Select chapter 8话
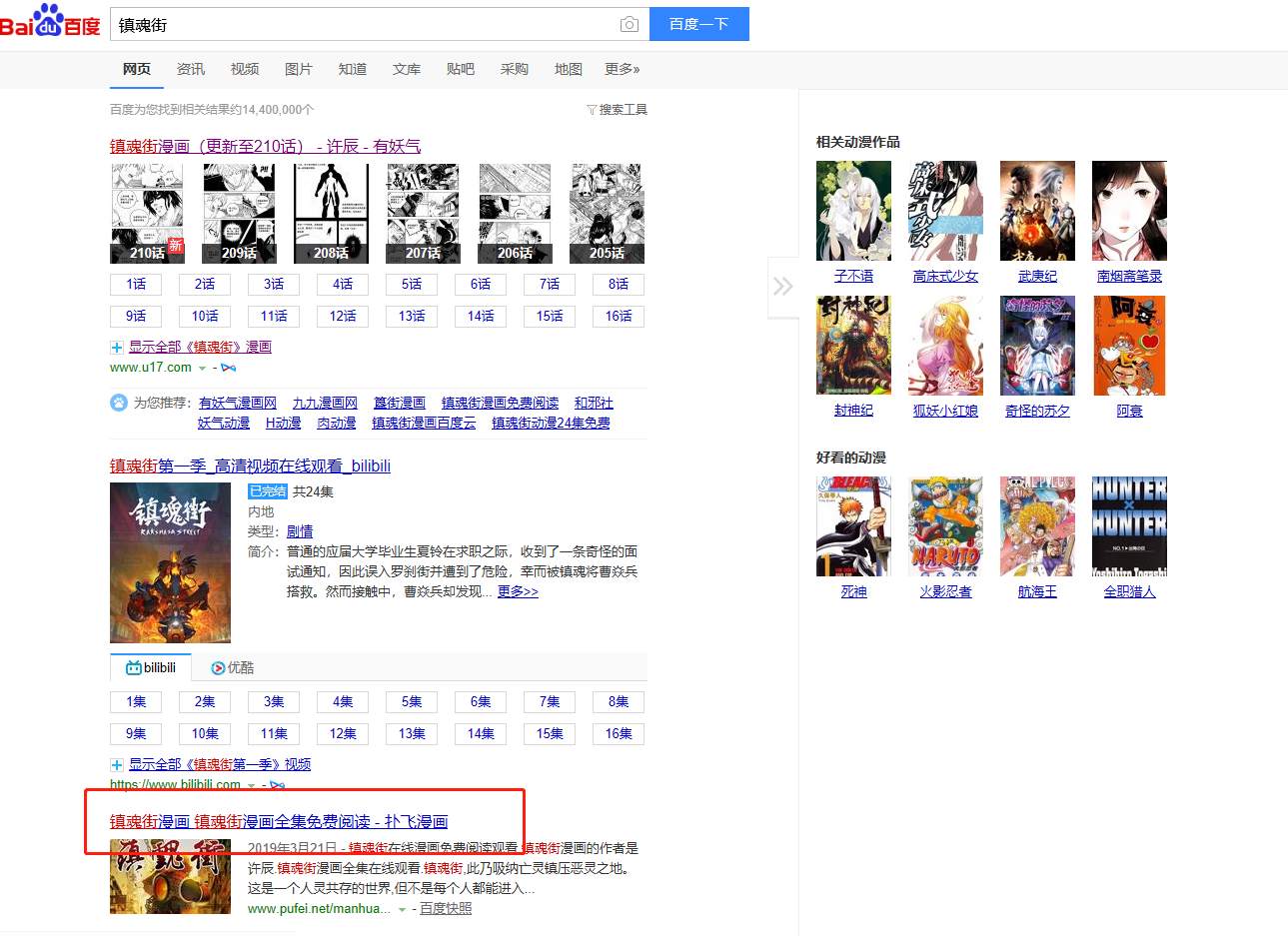 coord(619,285)
